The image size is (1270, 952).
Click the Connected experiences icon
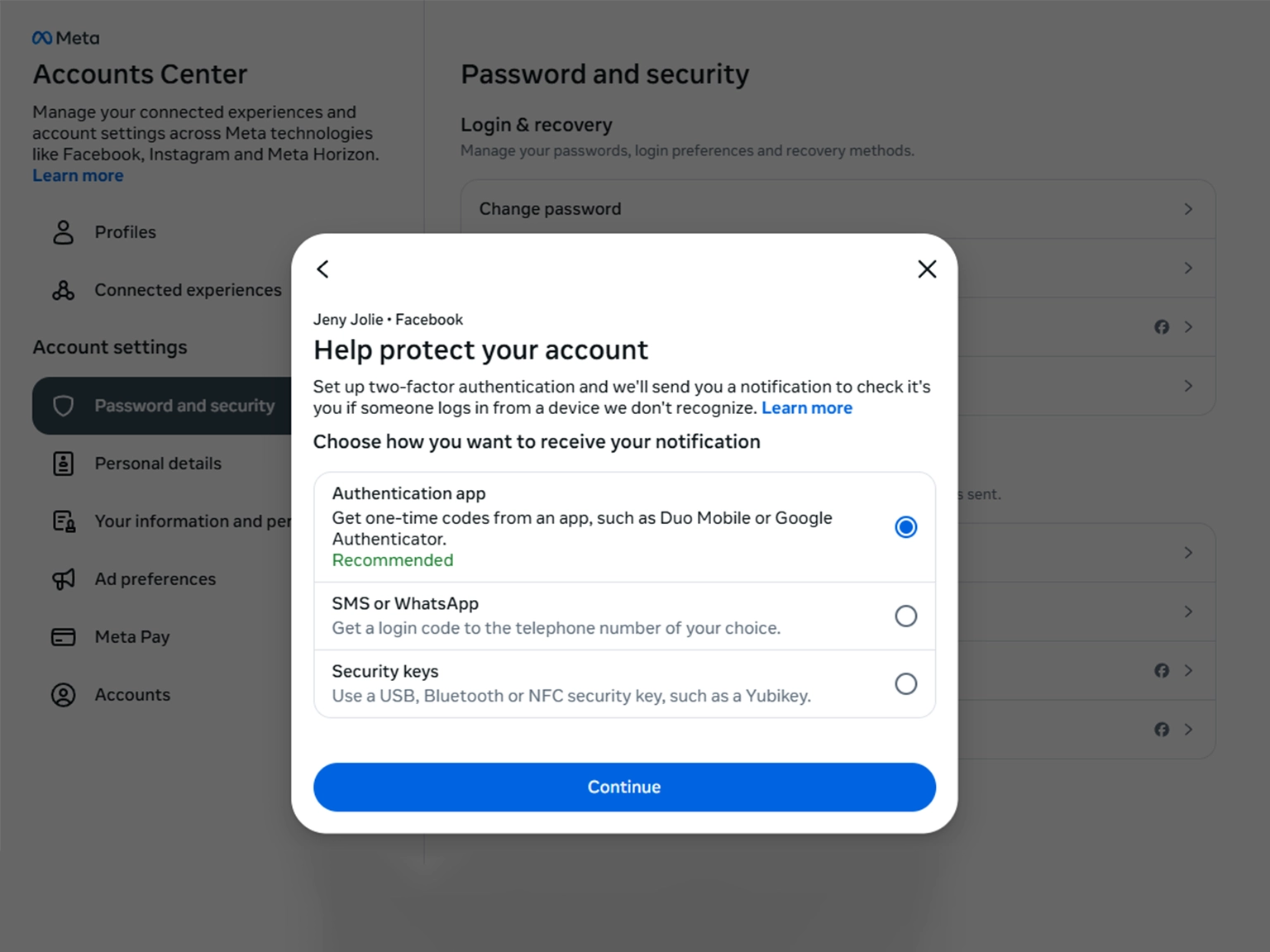click(63, 290)
